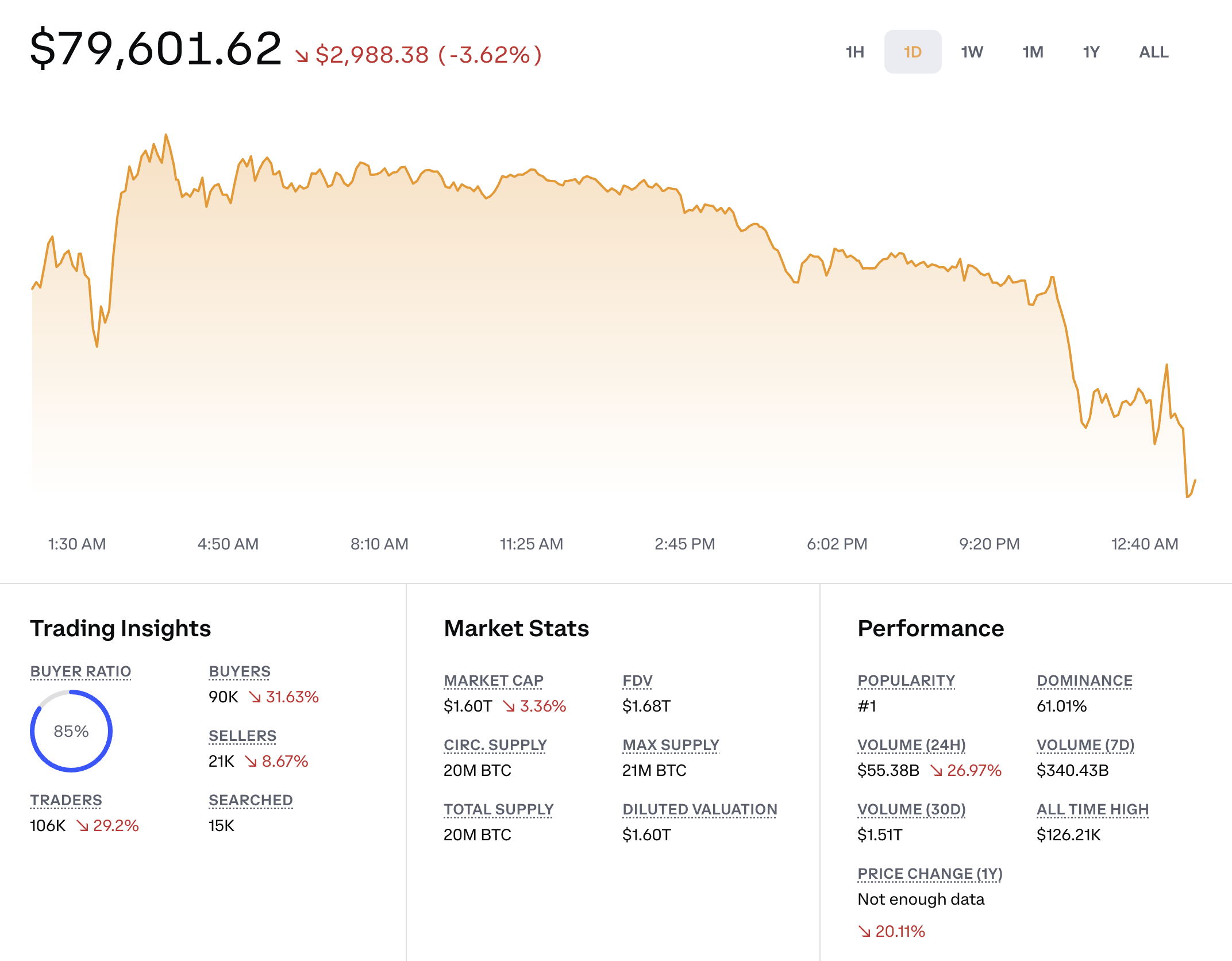The width and height of the screenshot is (1232, 961).
Task: Click the ALL TIME HIGH label
Action: click(x=1092, y=809)
